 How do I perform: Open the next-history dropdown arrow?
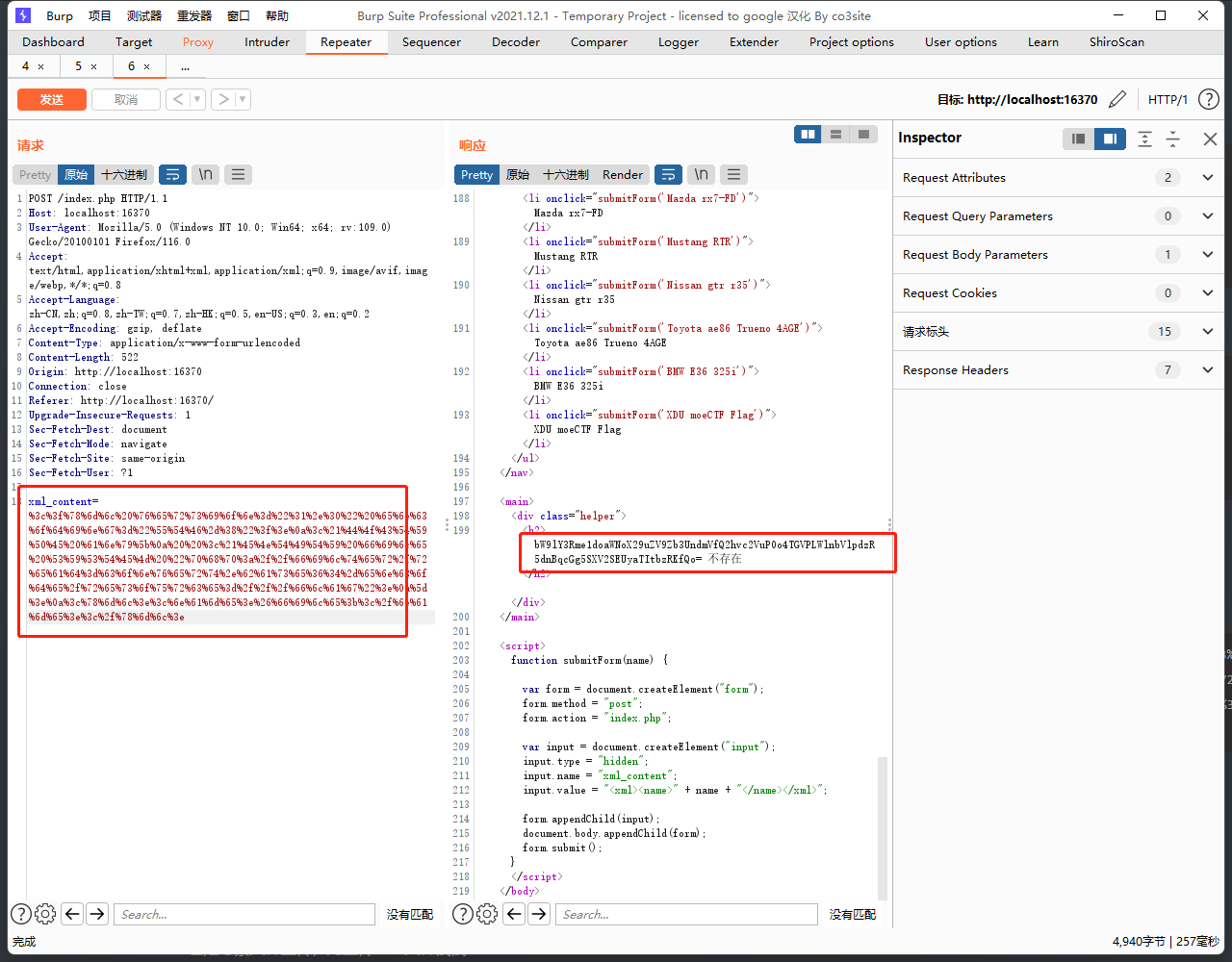click(x=243, y=99)
